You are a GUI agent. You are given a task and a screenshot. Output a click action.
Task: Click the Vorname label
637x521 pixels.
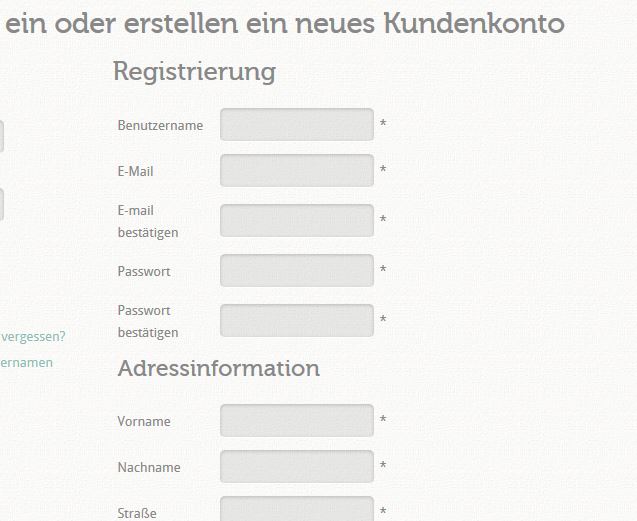click(144, 422)
